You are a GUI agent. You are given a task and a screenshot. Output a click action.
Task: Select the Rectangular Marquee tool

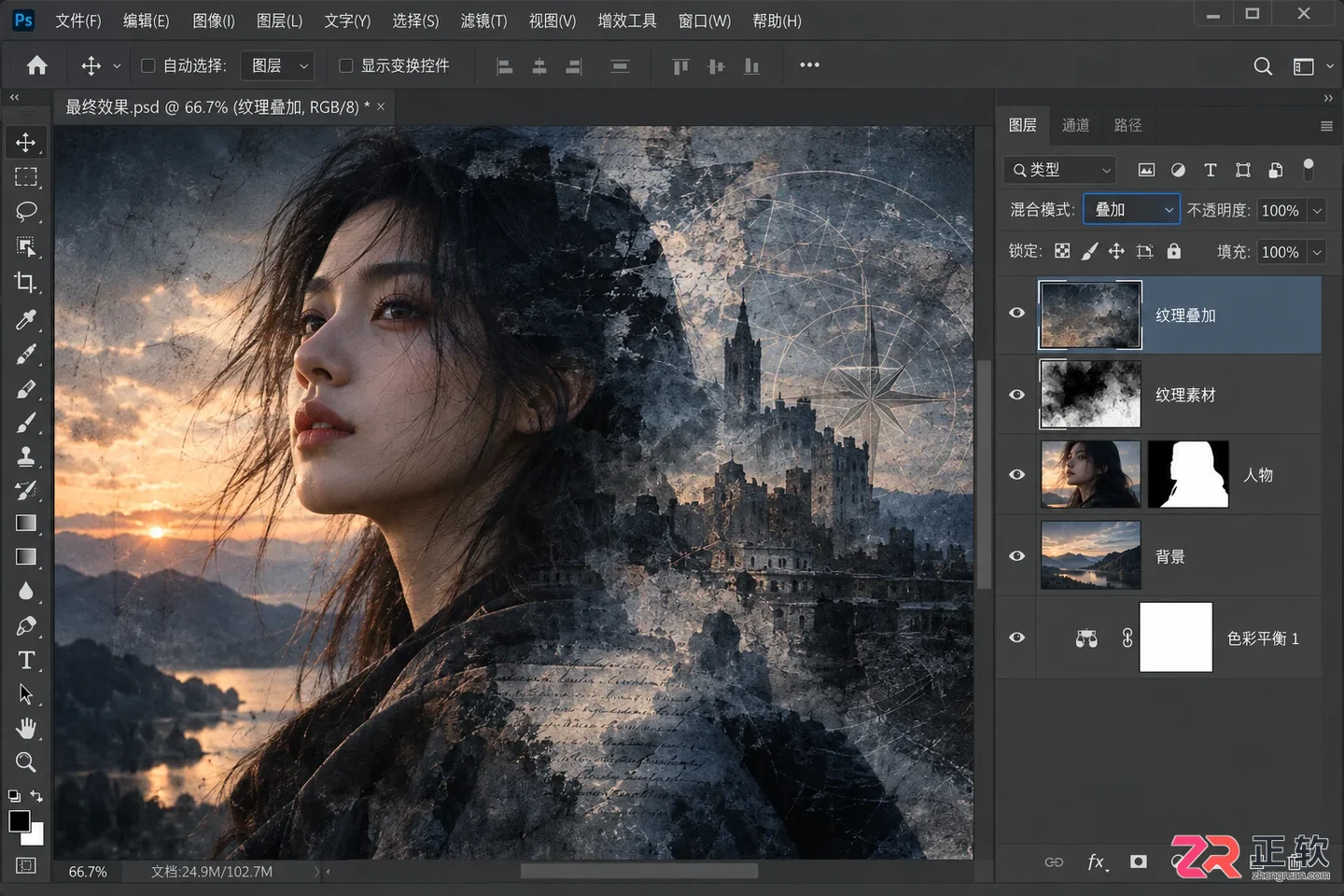(26, 177)
